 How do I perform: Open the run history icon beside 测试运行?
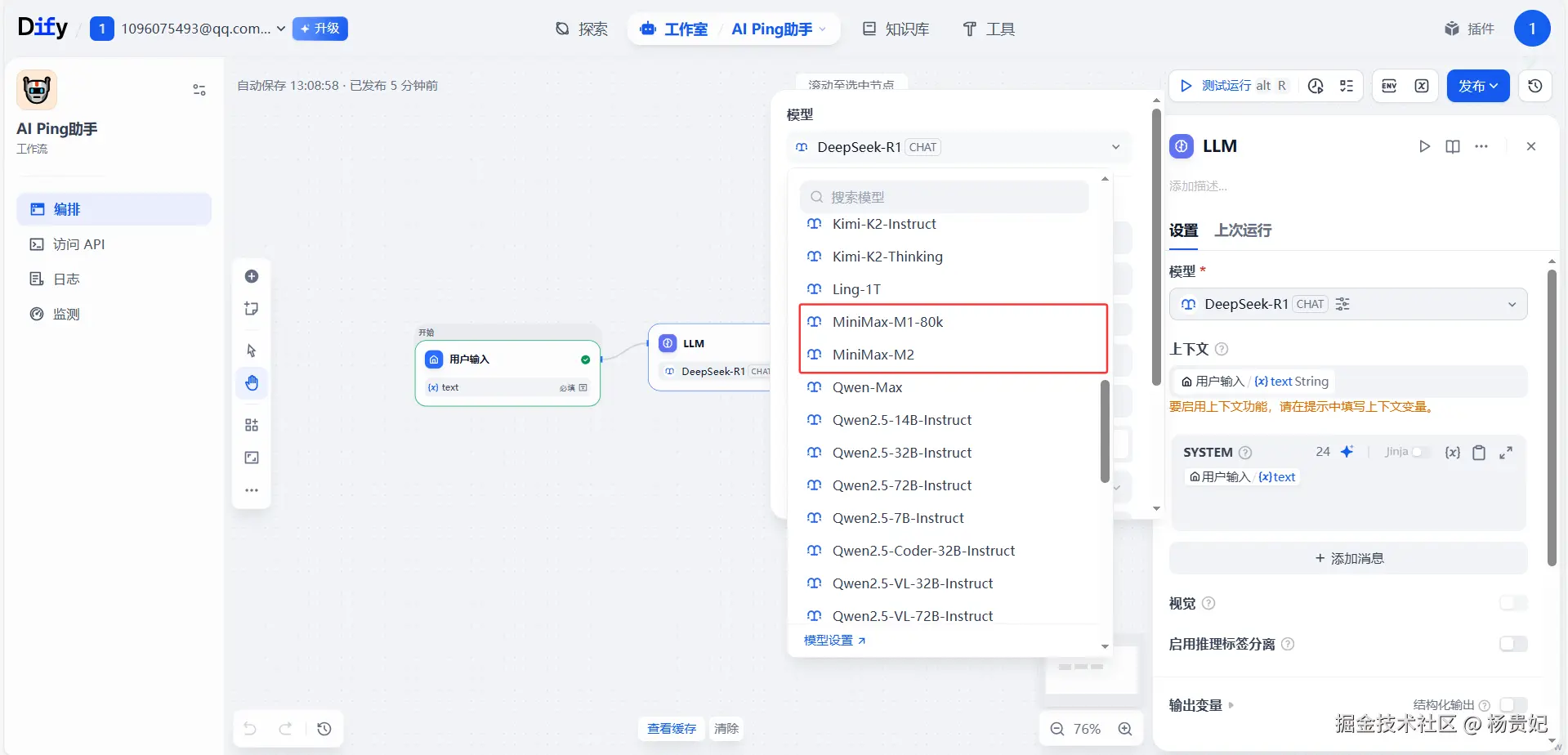pyautogui.click(x=1316, y=86)
